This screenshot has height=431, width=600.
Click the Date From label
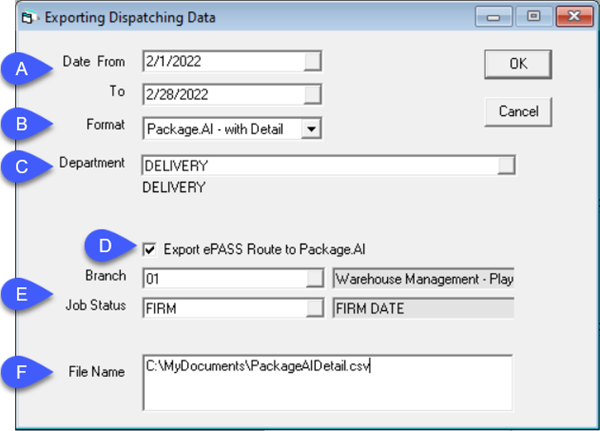(94, 62)
